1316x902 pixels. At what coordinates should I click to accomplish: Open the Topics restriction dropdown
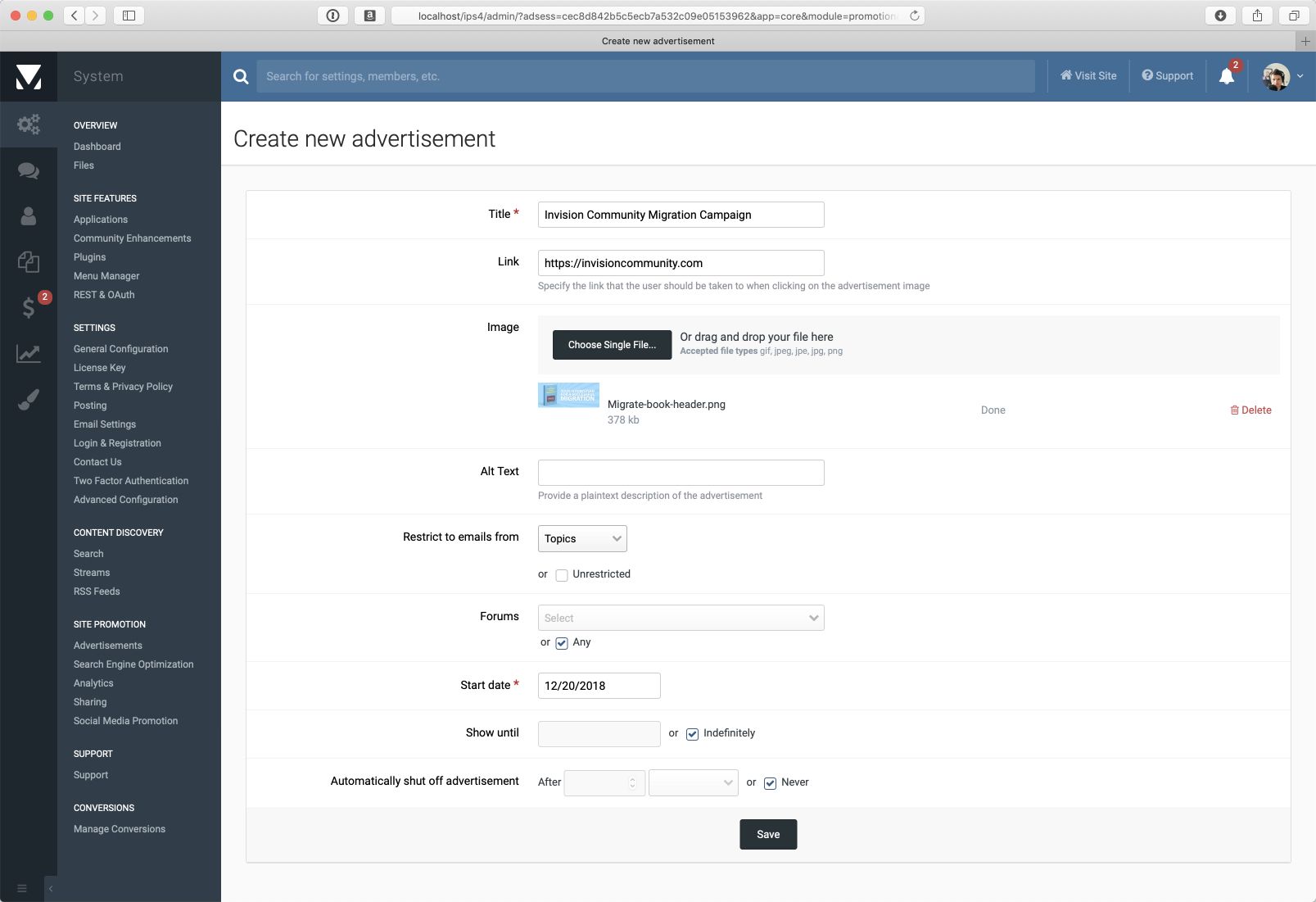[582, 538]
